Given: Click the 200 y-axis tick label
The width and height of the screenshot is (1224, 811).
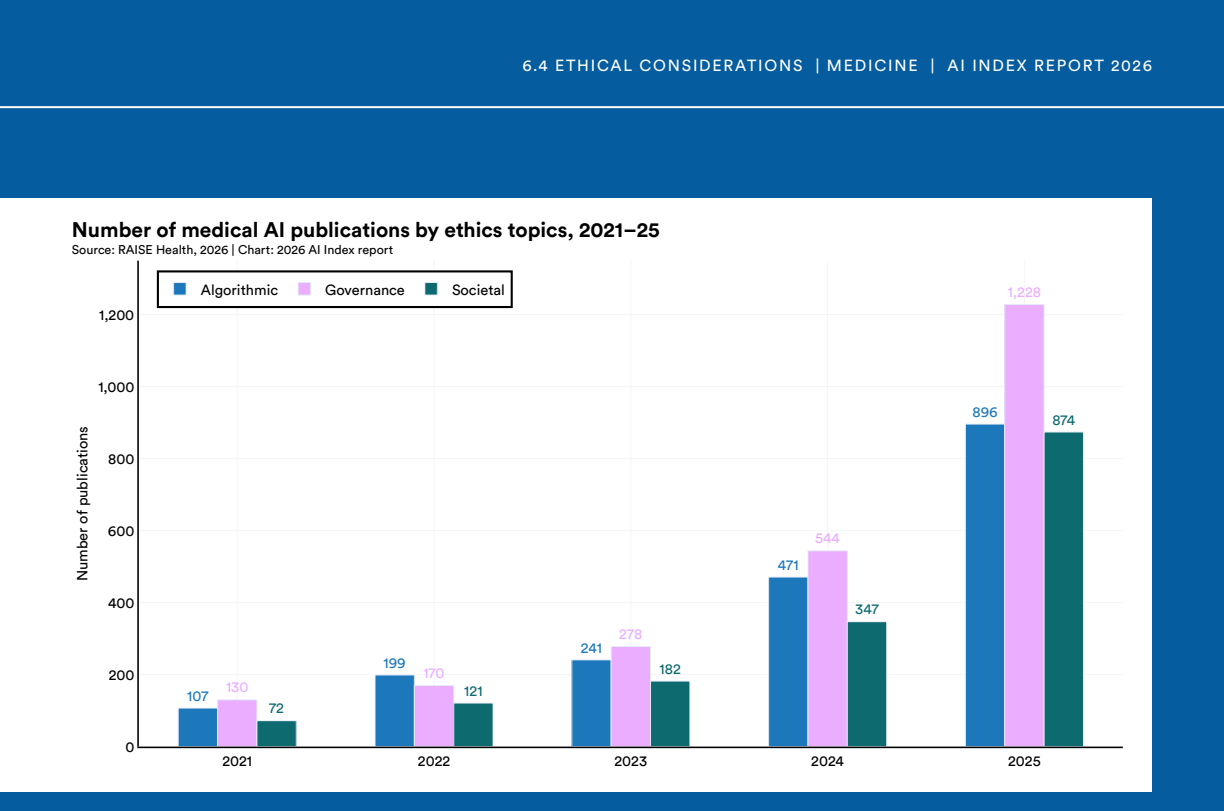Looking at the screenshot, I should click(x=122, y=675).
